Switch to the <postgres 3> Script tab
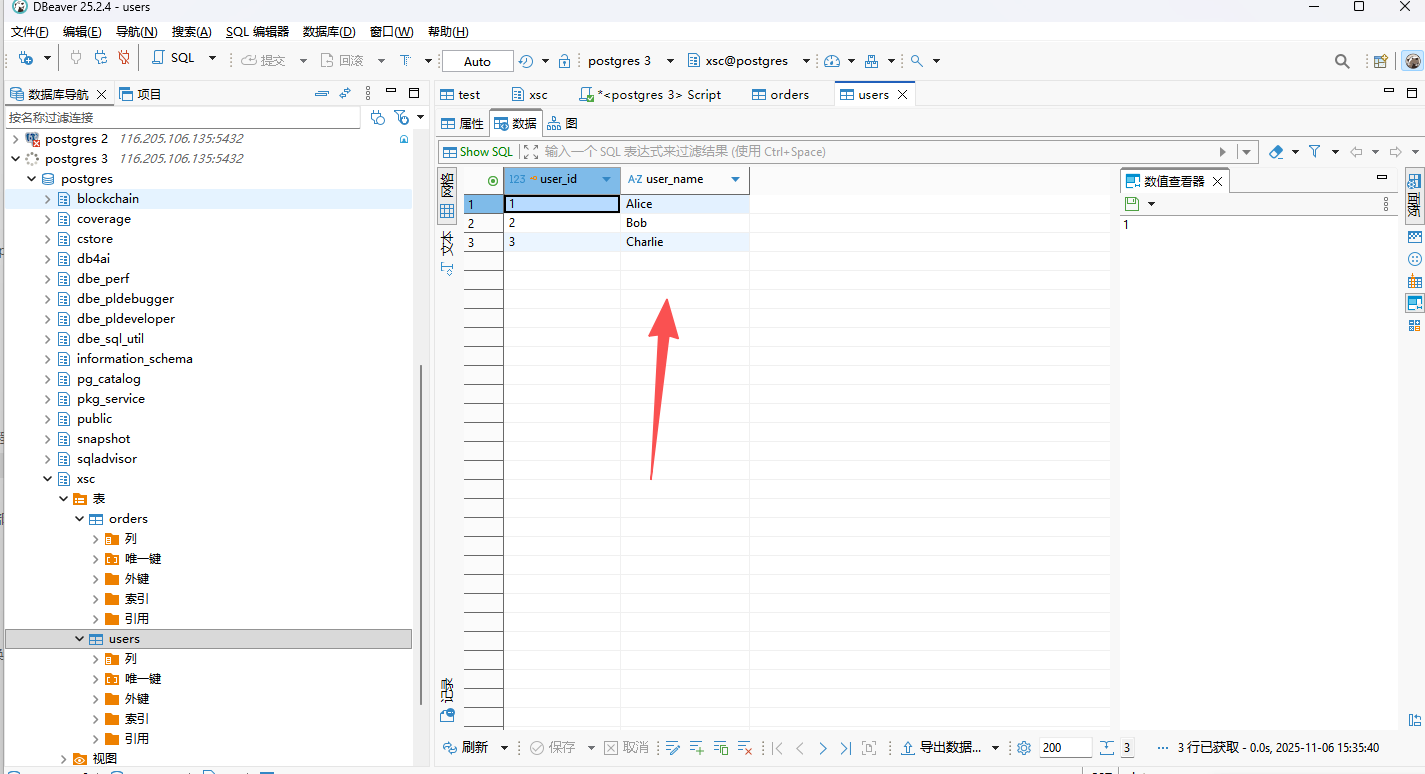Image resolution: width=1425 pixels, height=774 pixels. tap(650, 95)
